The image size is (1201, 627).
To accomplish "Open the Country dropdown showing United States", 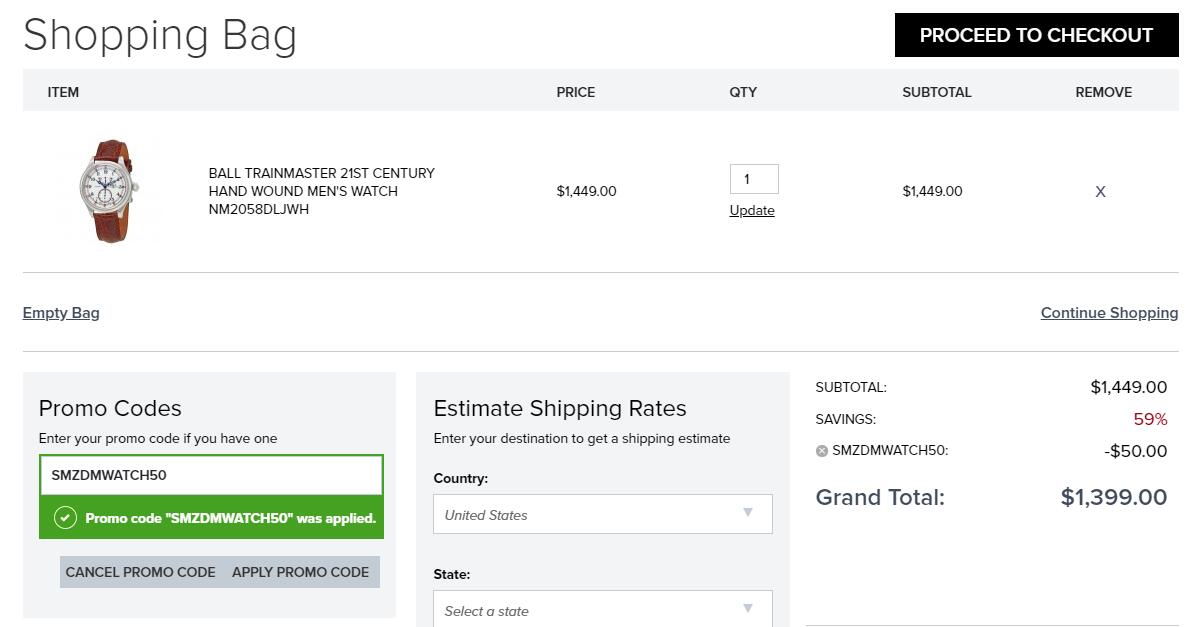I will [x=603, y=514].
